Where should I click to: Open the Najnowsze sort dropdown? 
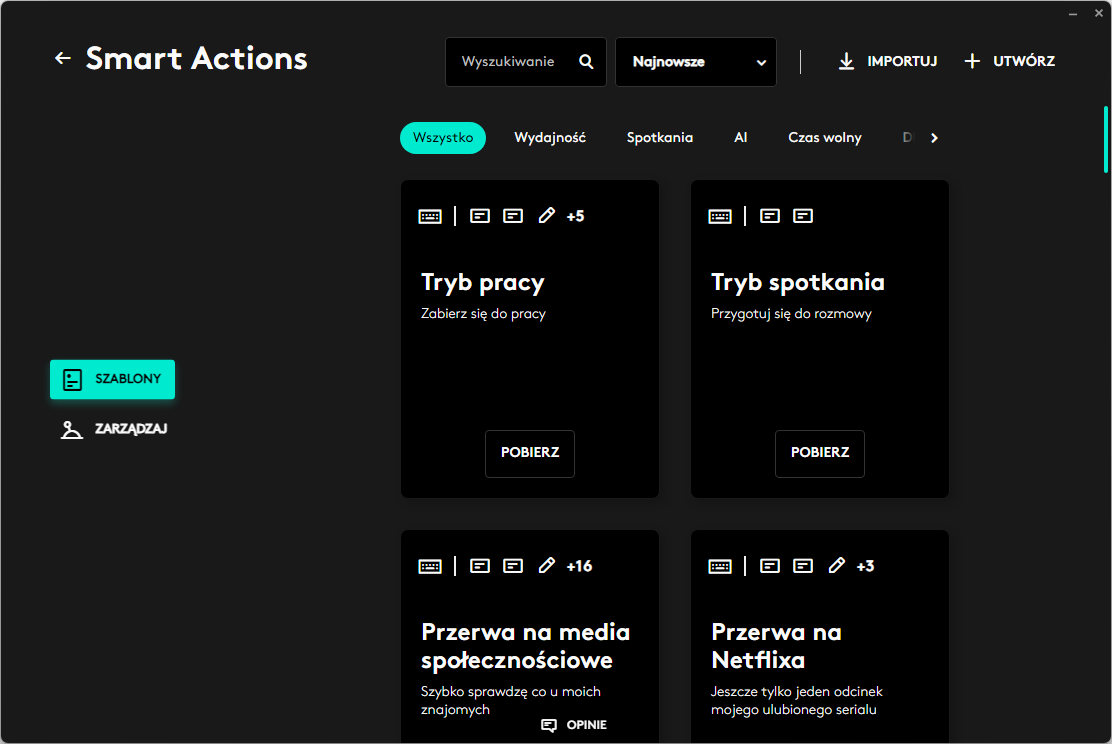point(696,62)
